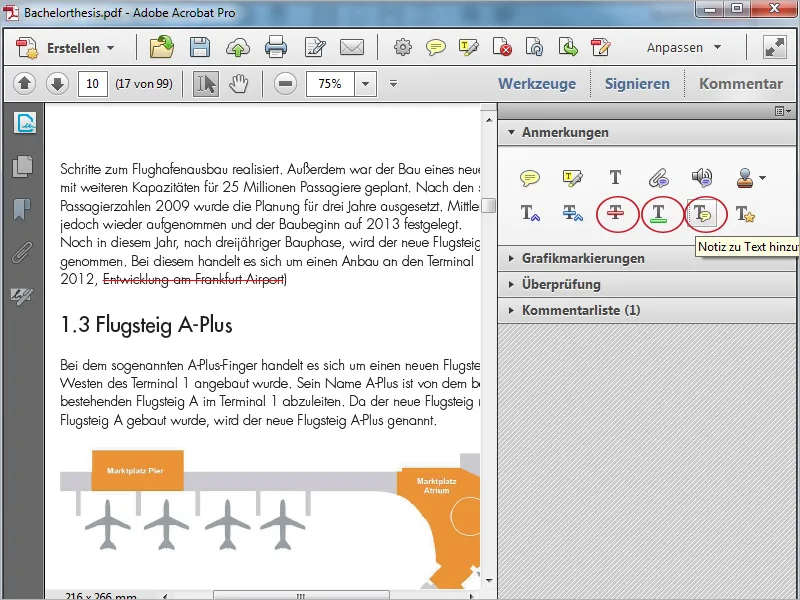Click the top sidebar page icon
The height and width of the screenshot is (600, 800).
coord(24,123)
